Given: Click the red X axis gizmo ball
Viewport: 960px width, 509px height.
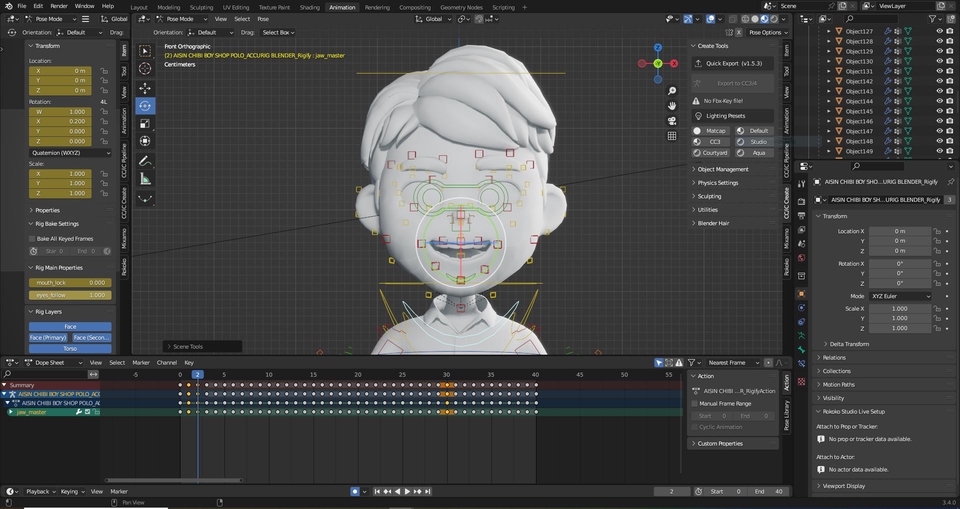Looking at the screenshot, I should 674,63.
